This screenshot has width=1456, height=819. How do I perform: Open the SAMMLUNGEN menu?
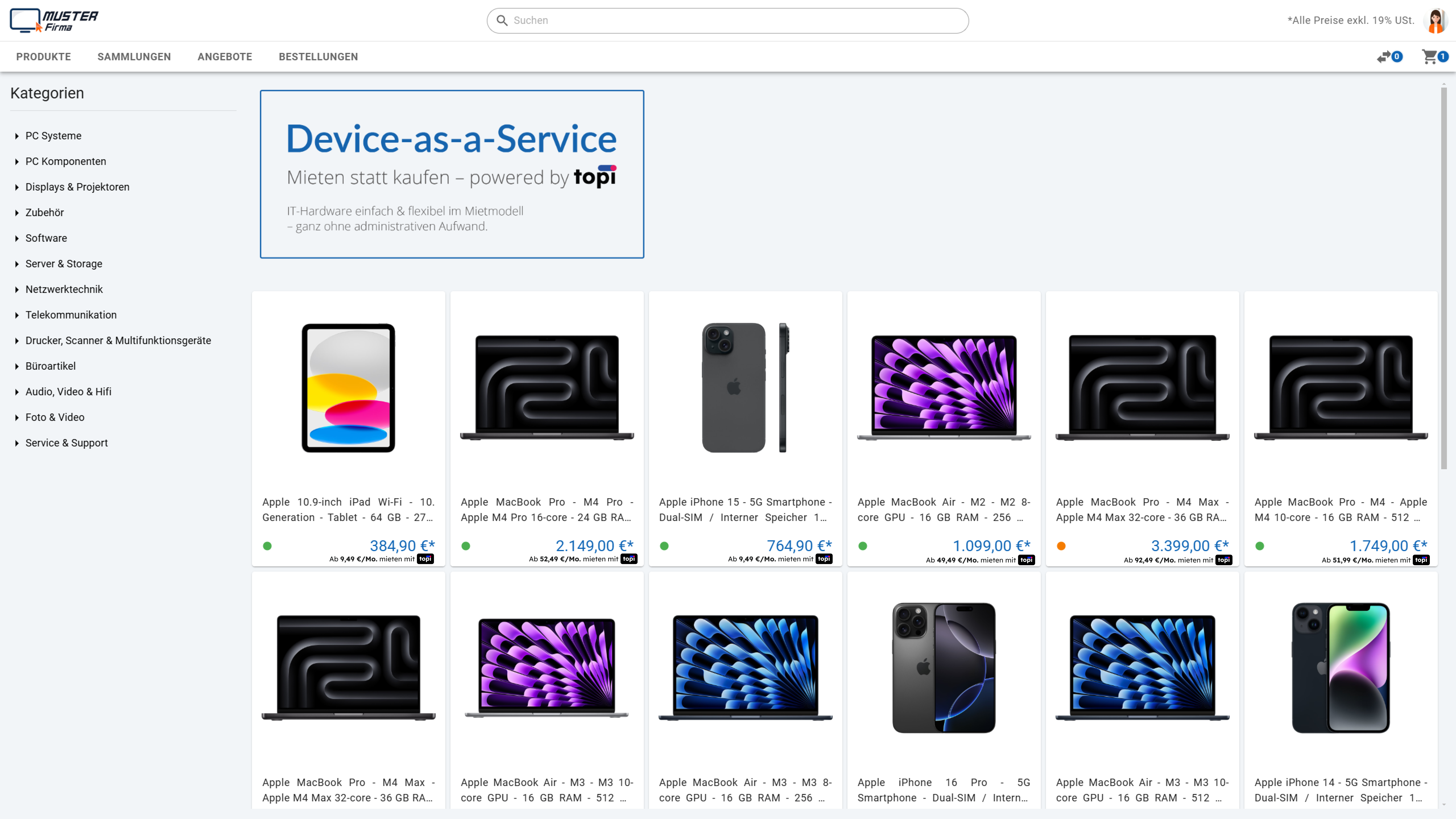point(134,56)
